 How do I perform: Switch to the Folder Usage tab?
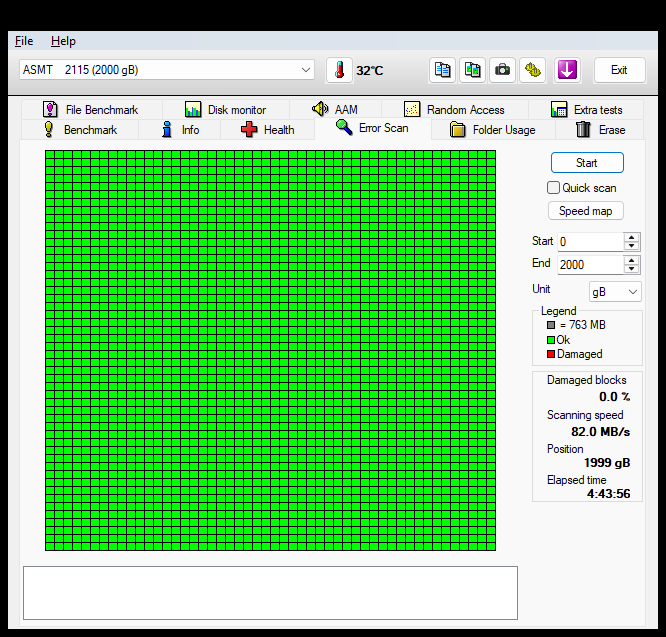pyautogui.click(x=493, y=130)
